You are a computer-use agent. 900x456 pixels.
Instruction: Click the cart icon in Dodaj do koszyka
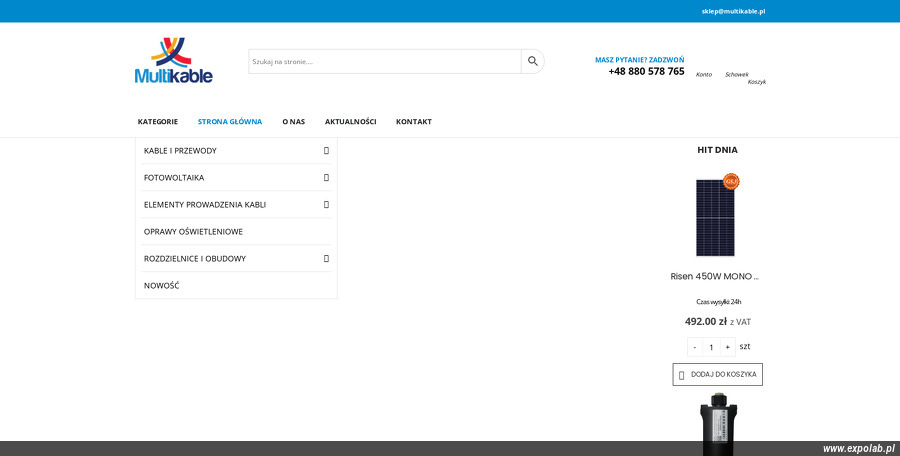(x=681, y=375)
